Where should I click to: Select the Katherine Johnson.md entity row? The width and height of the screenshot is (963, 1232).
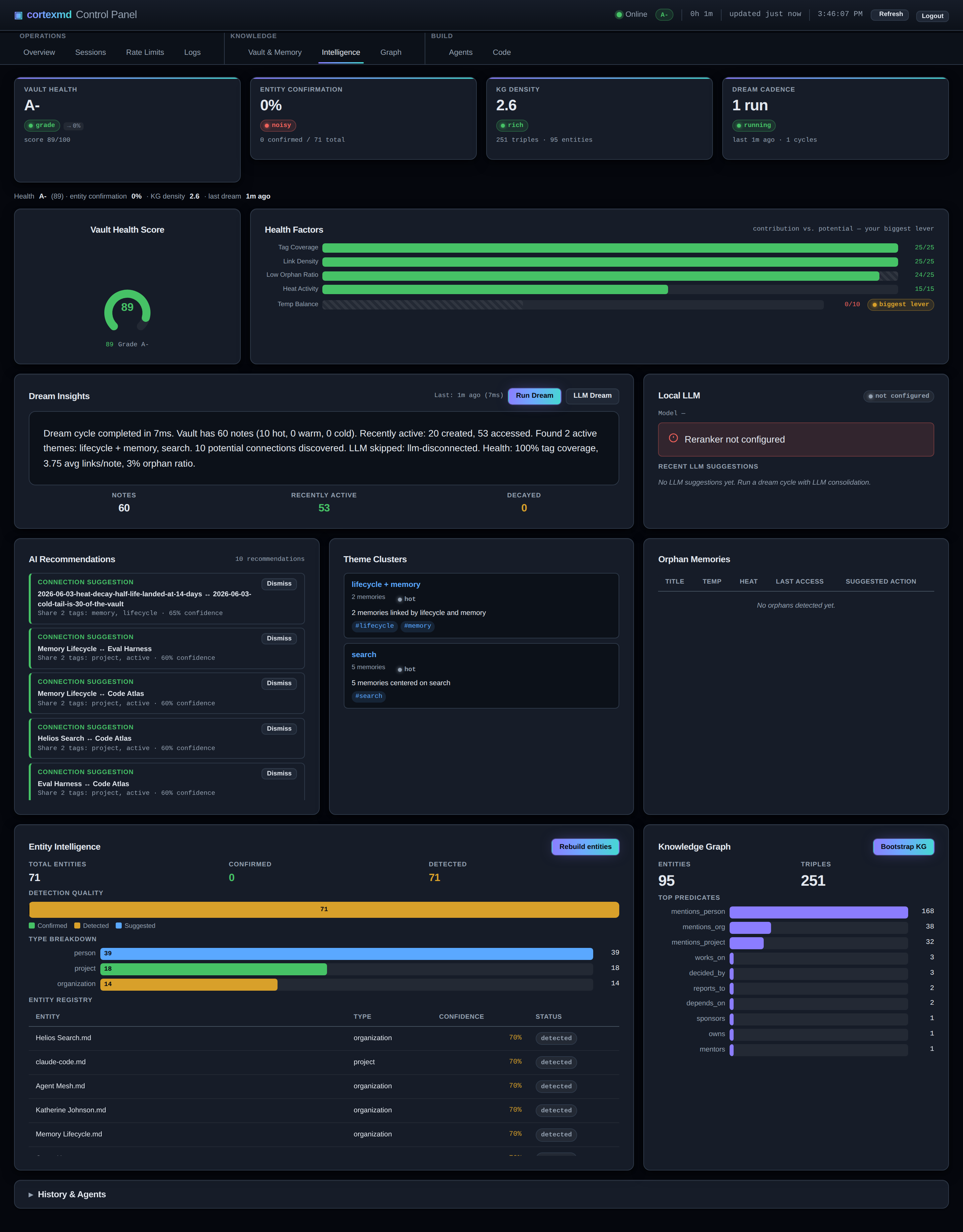click(324, 1110)
